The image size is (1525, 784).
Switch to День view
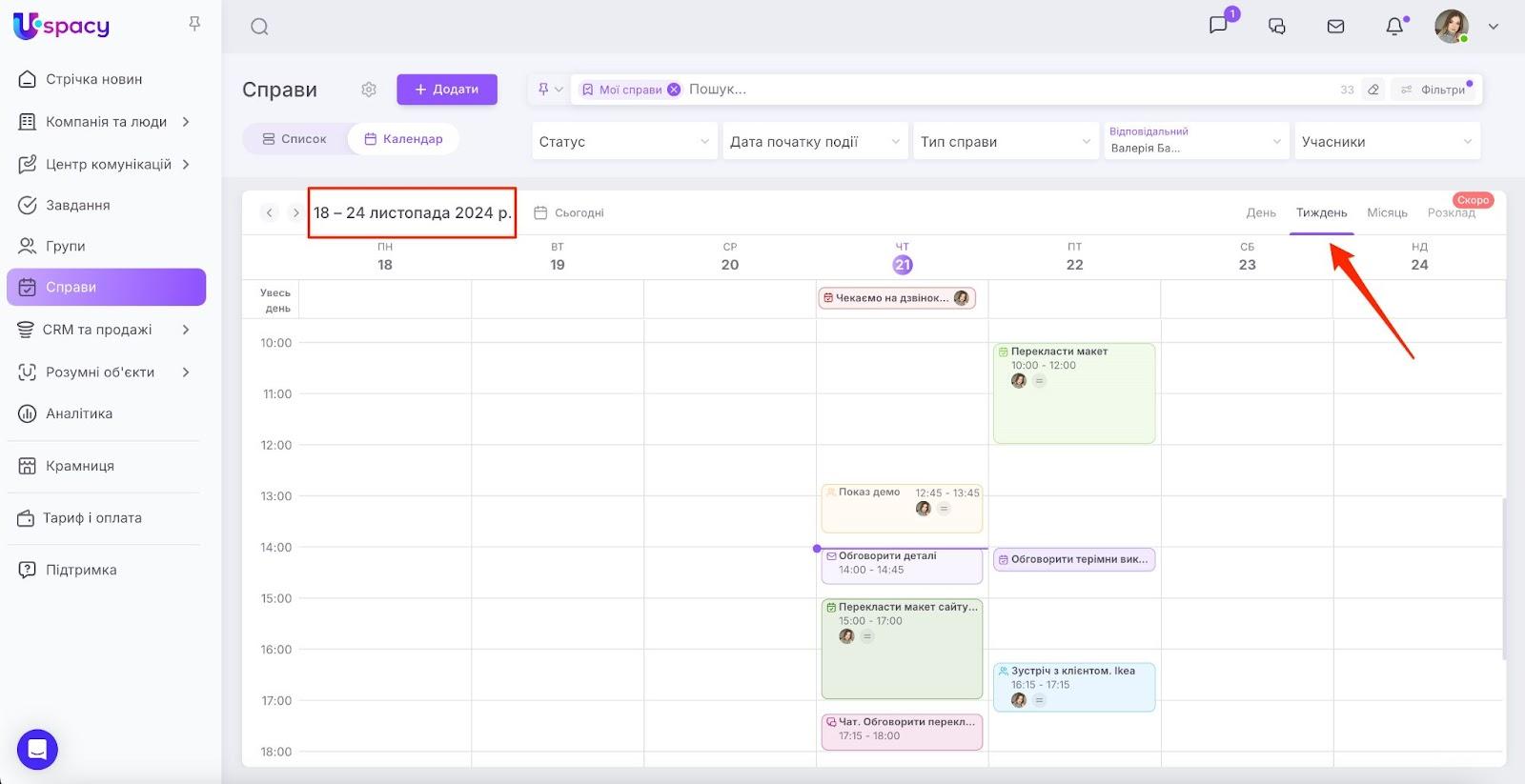(x=1261, y=212)
